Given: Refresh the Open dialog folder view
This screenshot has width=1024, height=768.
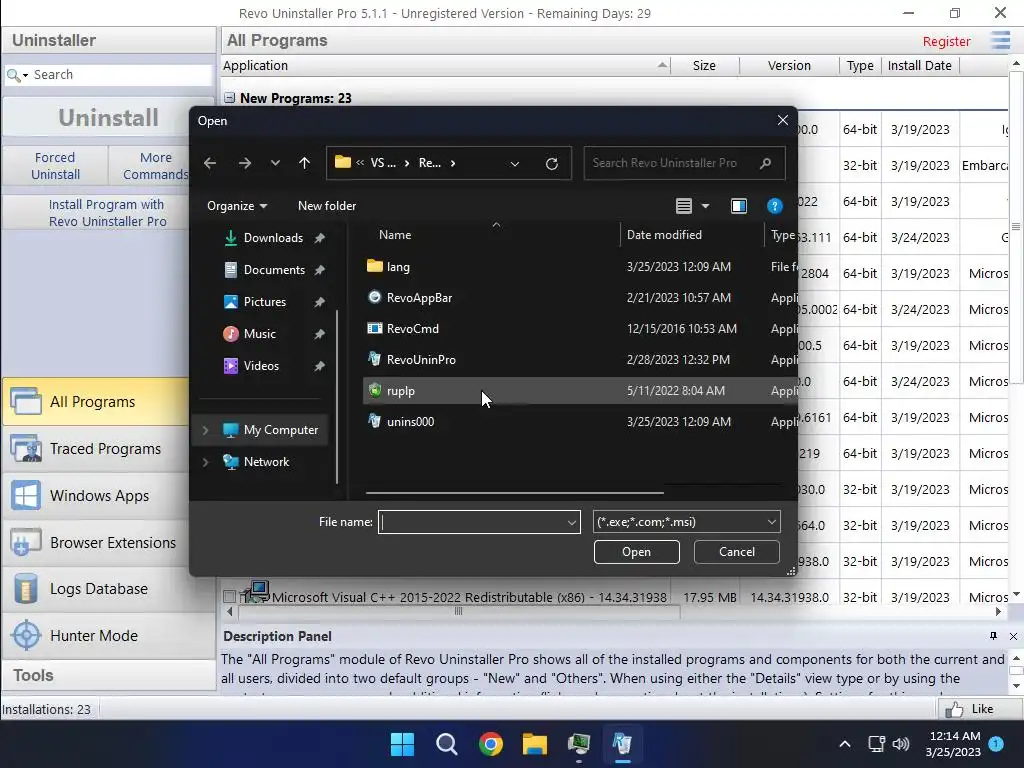Looking at the screenshot, I should click(x=552, y=163).
